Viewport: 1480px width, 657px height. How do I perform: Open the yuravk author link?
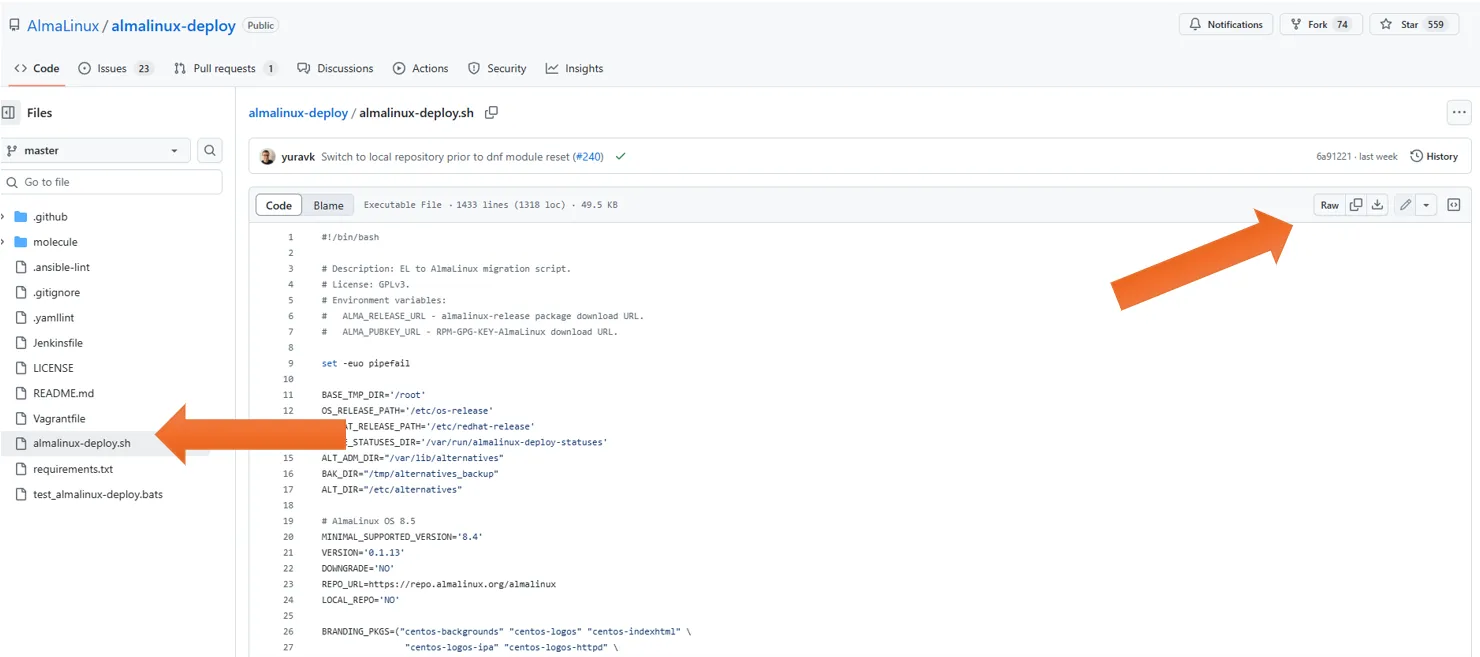[298, 157]
